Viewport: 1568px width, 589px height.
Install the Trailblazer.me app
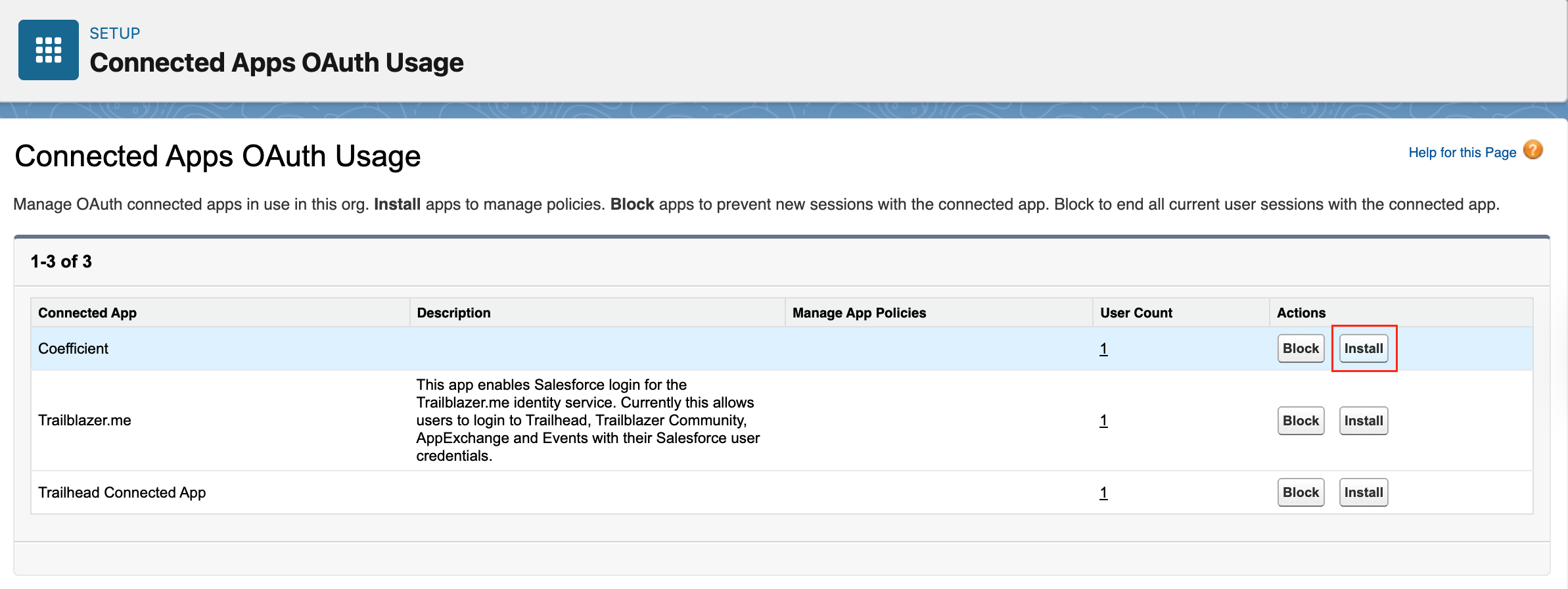(x=1364, y=421)
